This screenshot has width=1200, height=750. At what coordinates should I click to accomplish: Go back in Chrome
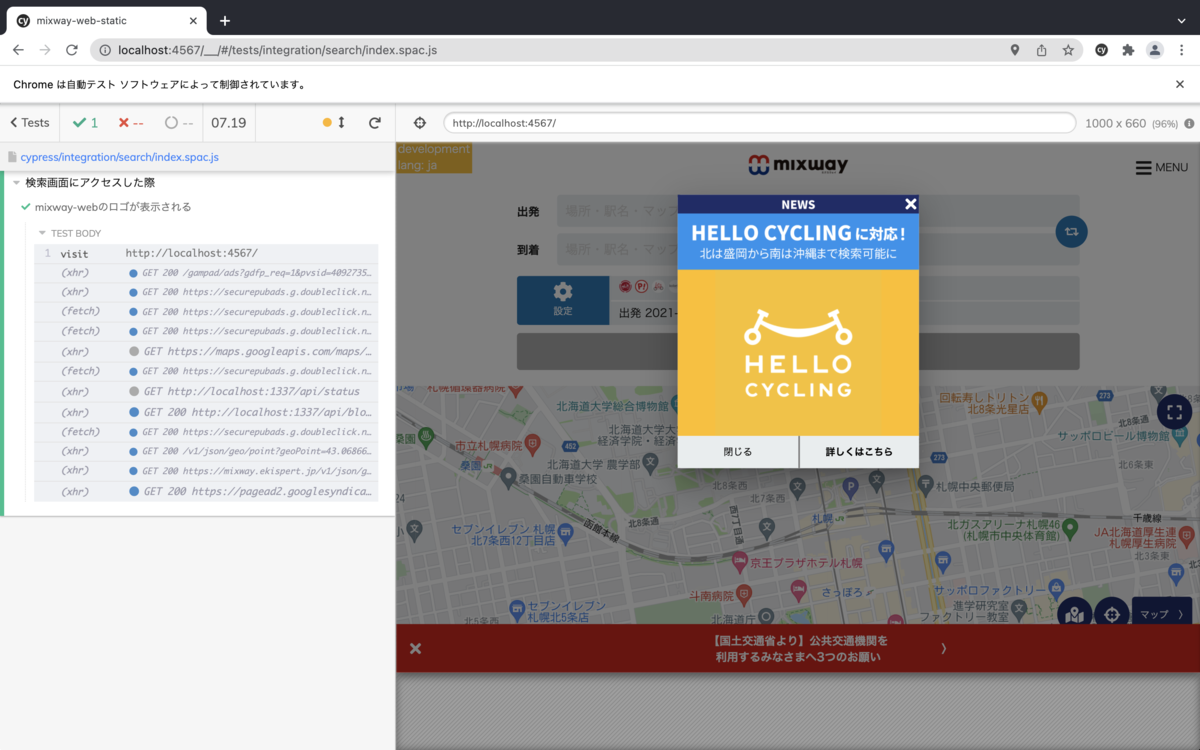[x=18, y=50]
